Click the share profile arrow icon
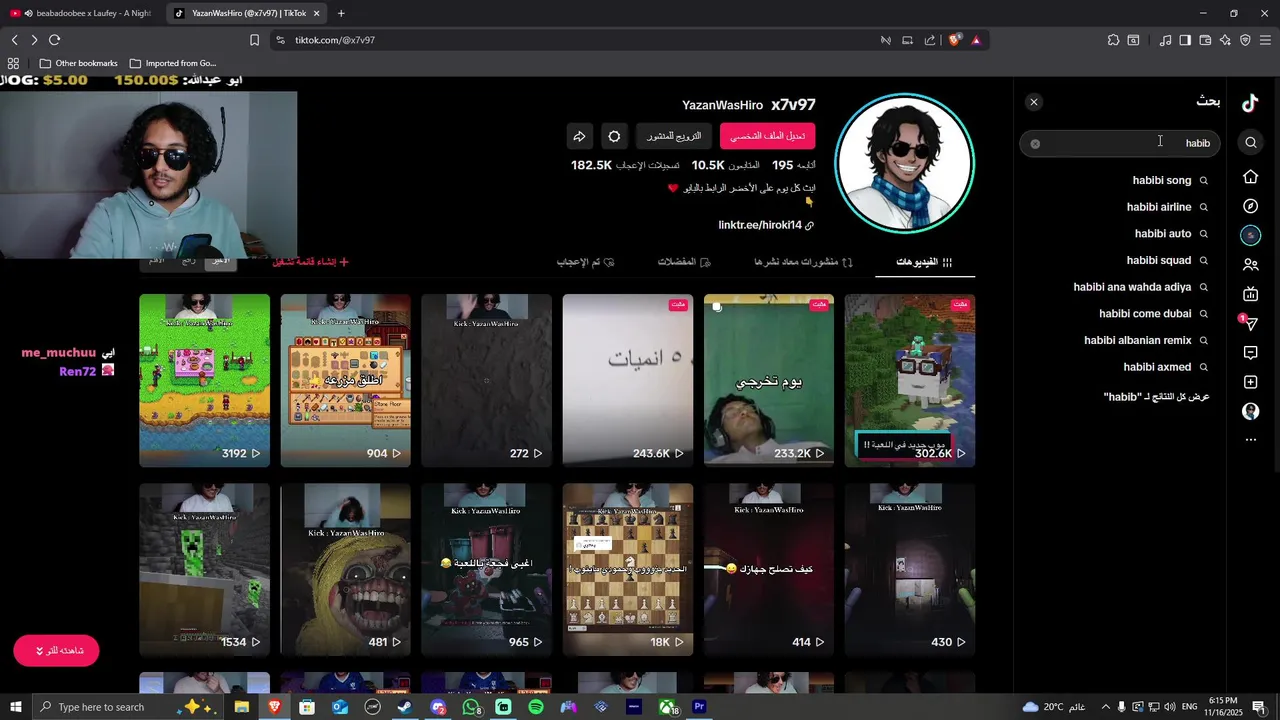The height and width of the screenshot is (720, 1280). point(579,136)
